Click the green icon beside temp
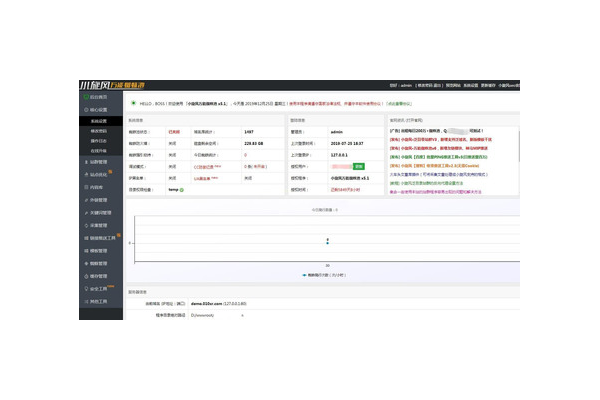Image resolution: width=600 pixels, height=400 pixels. pos(183,189)
